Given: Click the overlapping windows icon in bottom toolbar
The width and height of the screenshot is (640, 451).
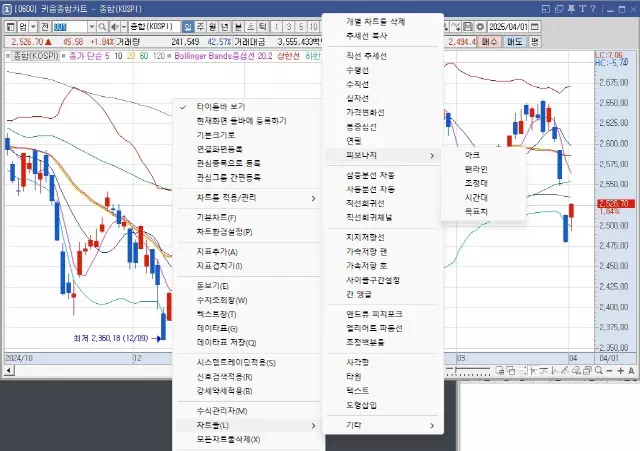Looking at the screenshot, I should [x=511, y=371].
